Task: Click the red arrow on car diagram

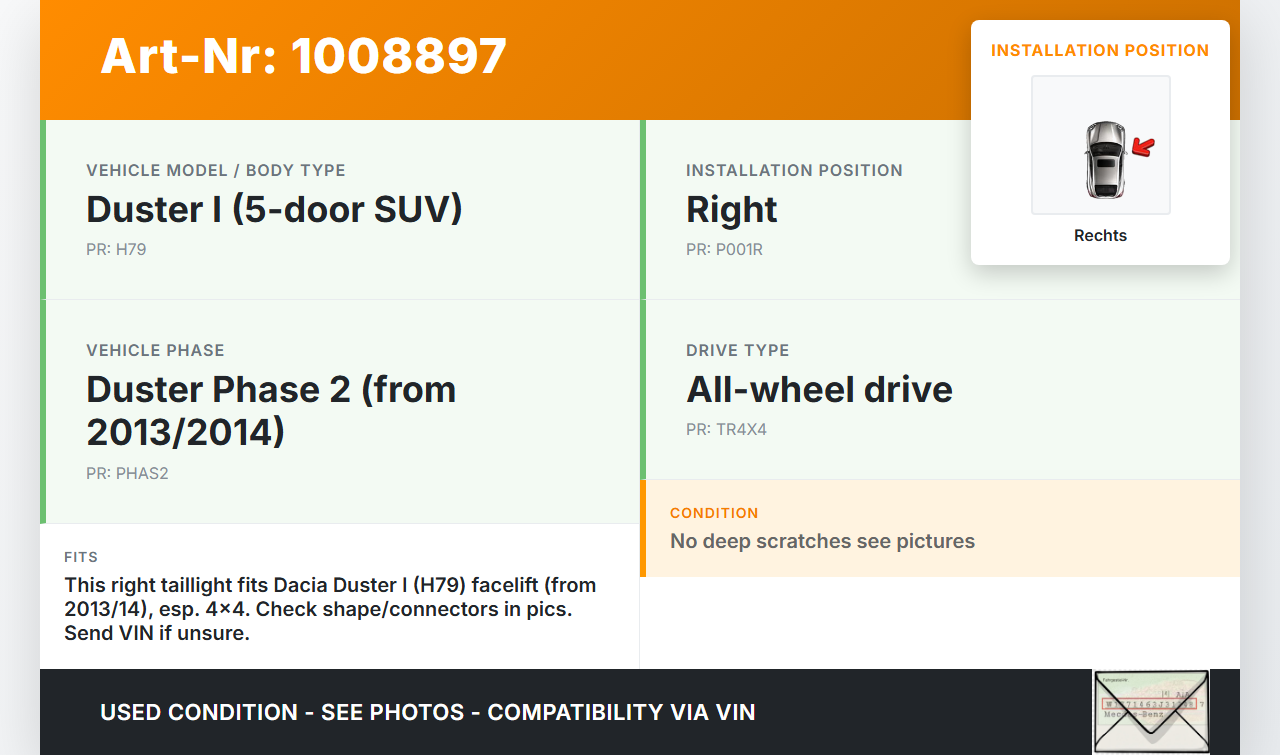Action: click(x=1143, y=148)
